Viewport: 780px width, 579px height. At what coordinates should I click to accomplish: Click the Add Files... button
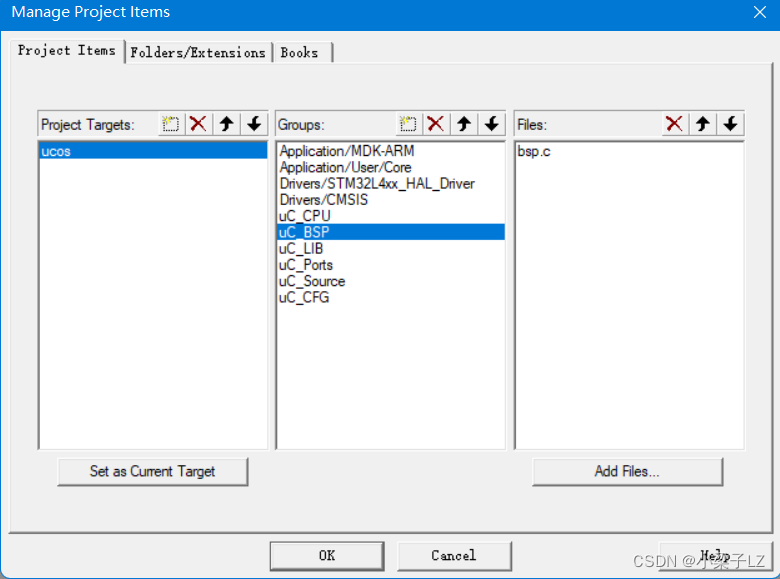tap(627, 472)
